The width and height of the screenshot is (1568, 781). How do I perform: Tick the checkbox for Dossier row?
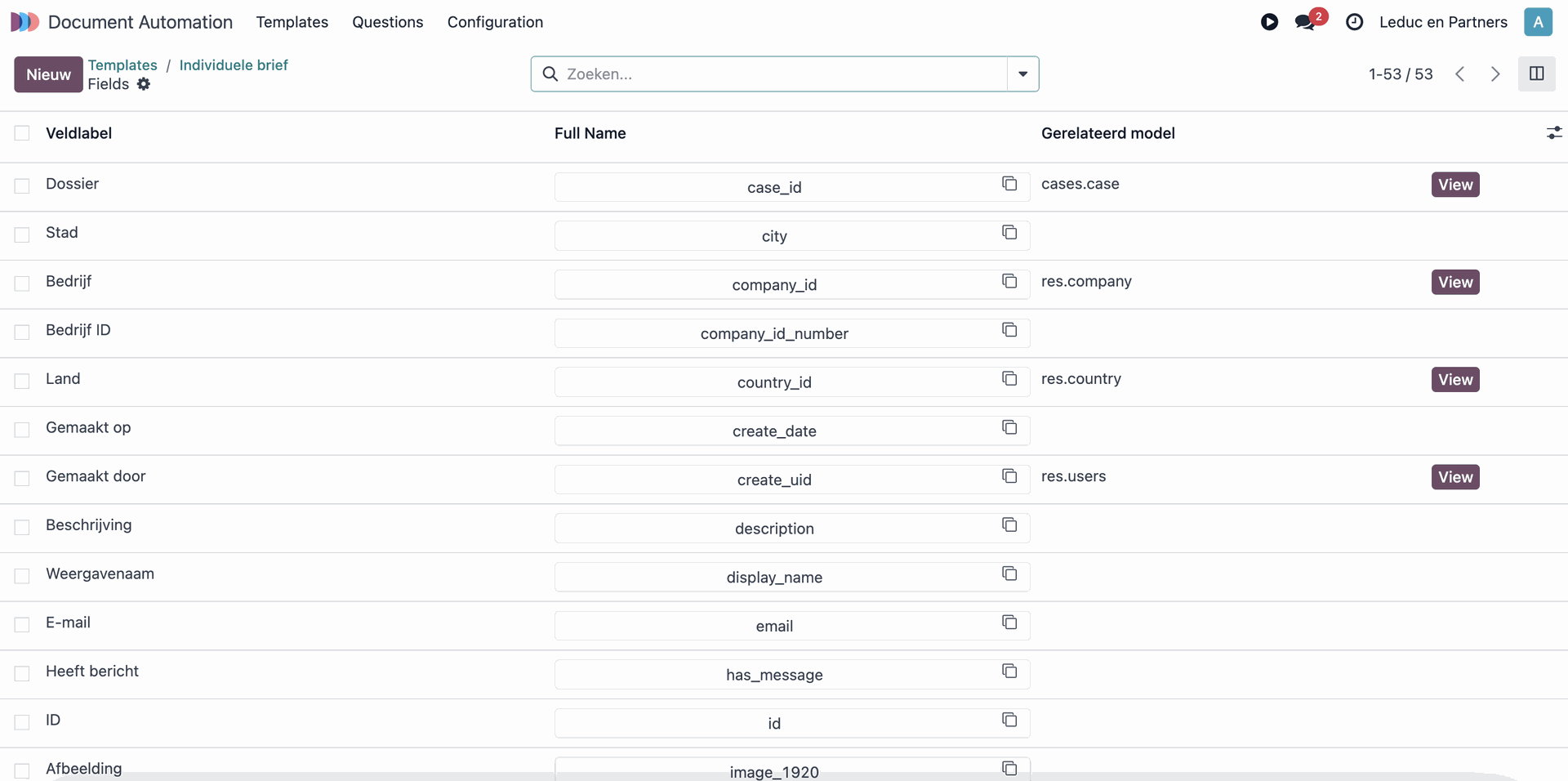coord(22,186)
